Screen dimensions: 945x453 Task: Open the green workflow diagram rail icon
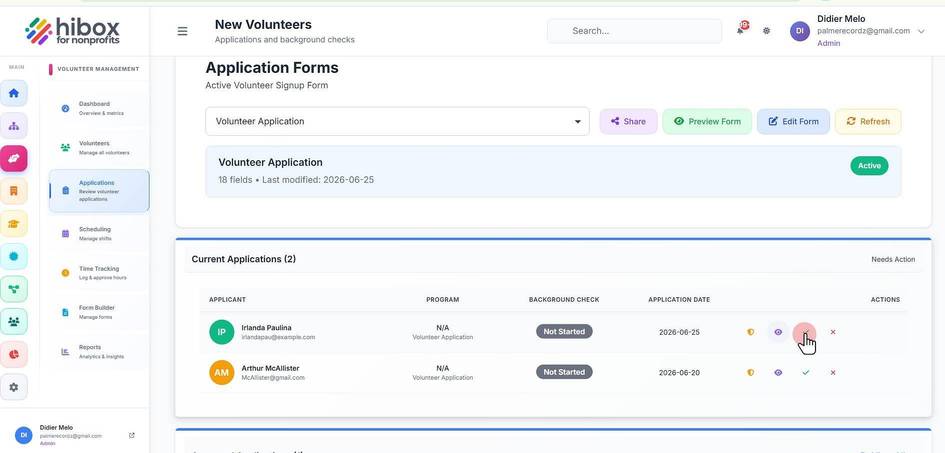[14, 289]
